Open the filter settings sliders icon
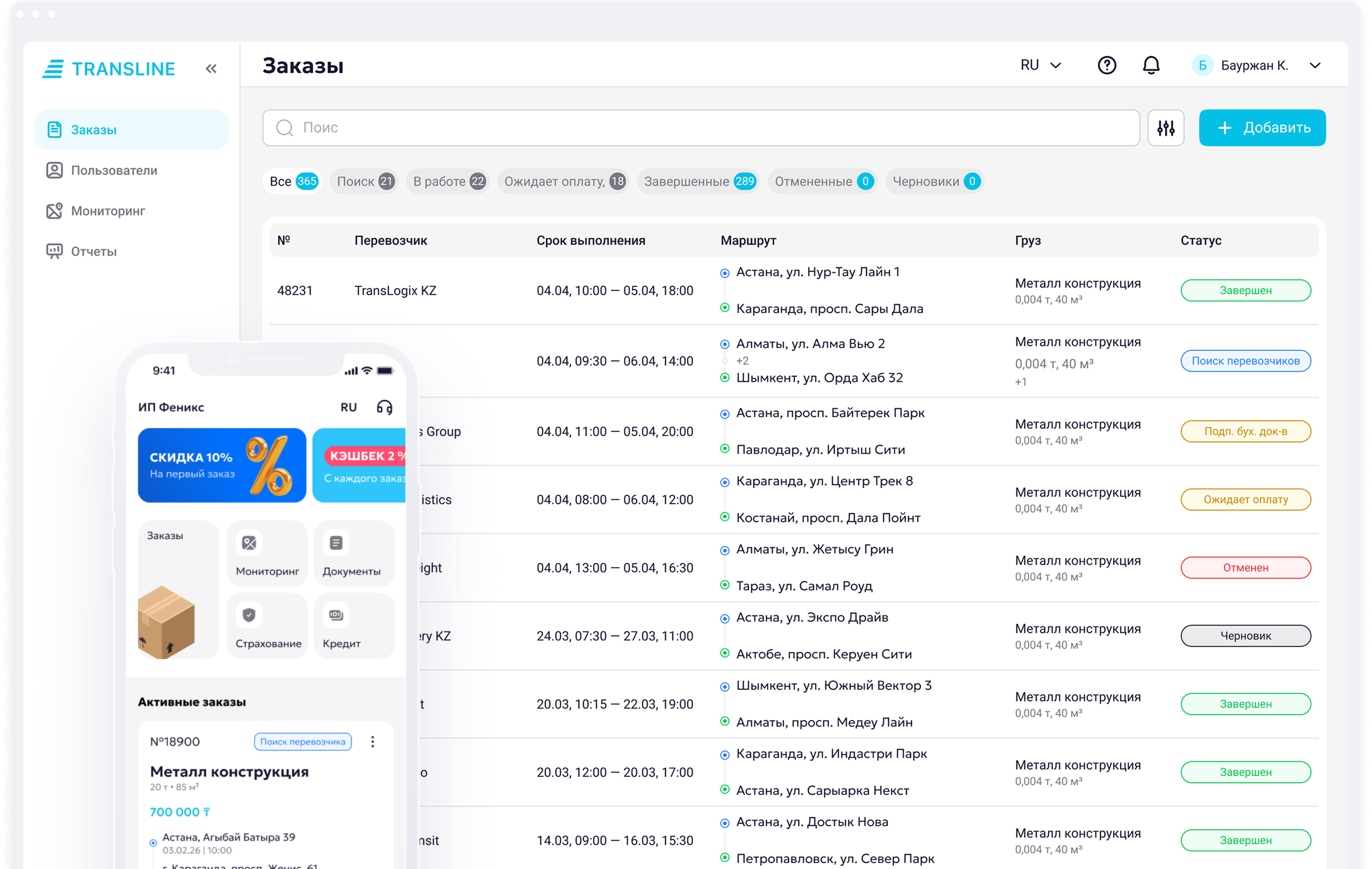 tap(1165, 128)
